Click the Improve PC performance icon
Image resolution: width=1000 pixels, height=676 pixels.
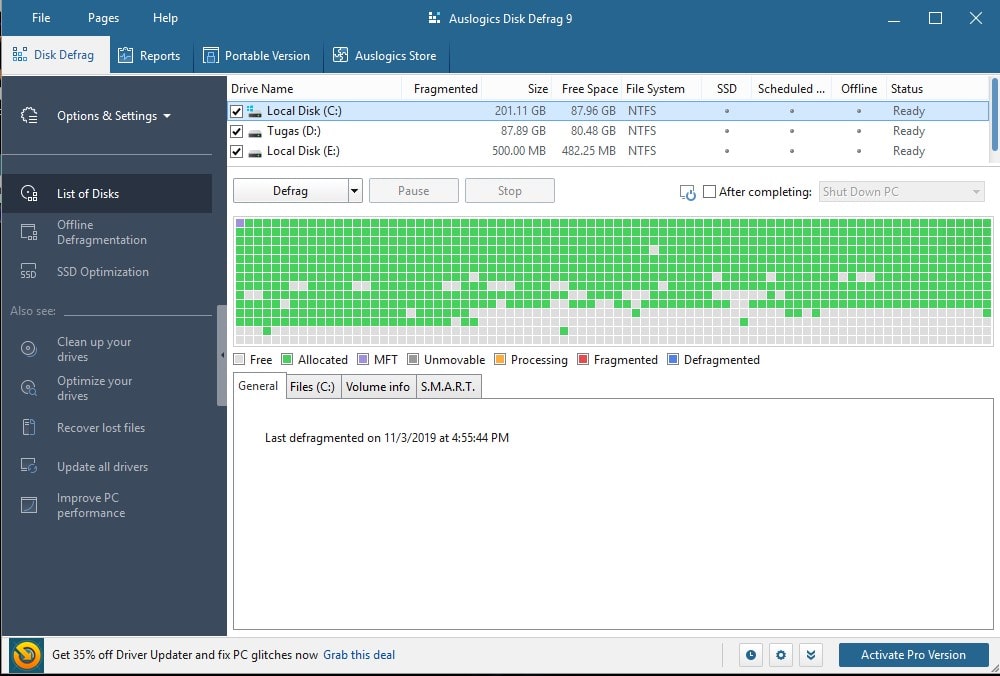click(x=29, y=505)
